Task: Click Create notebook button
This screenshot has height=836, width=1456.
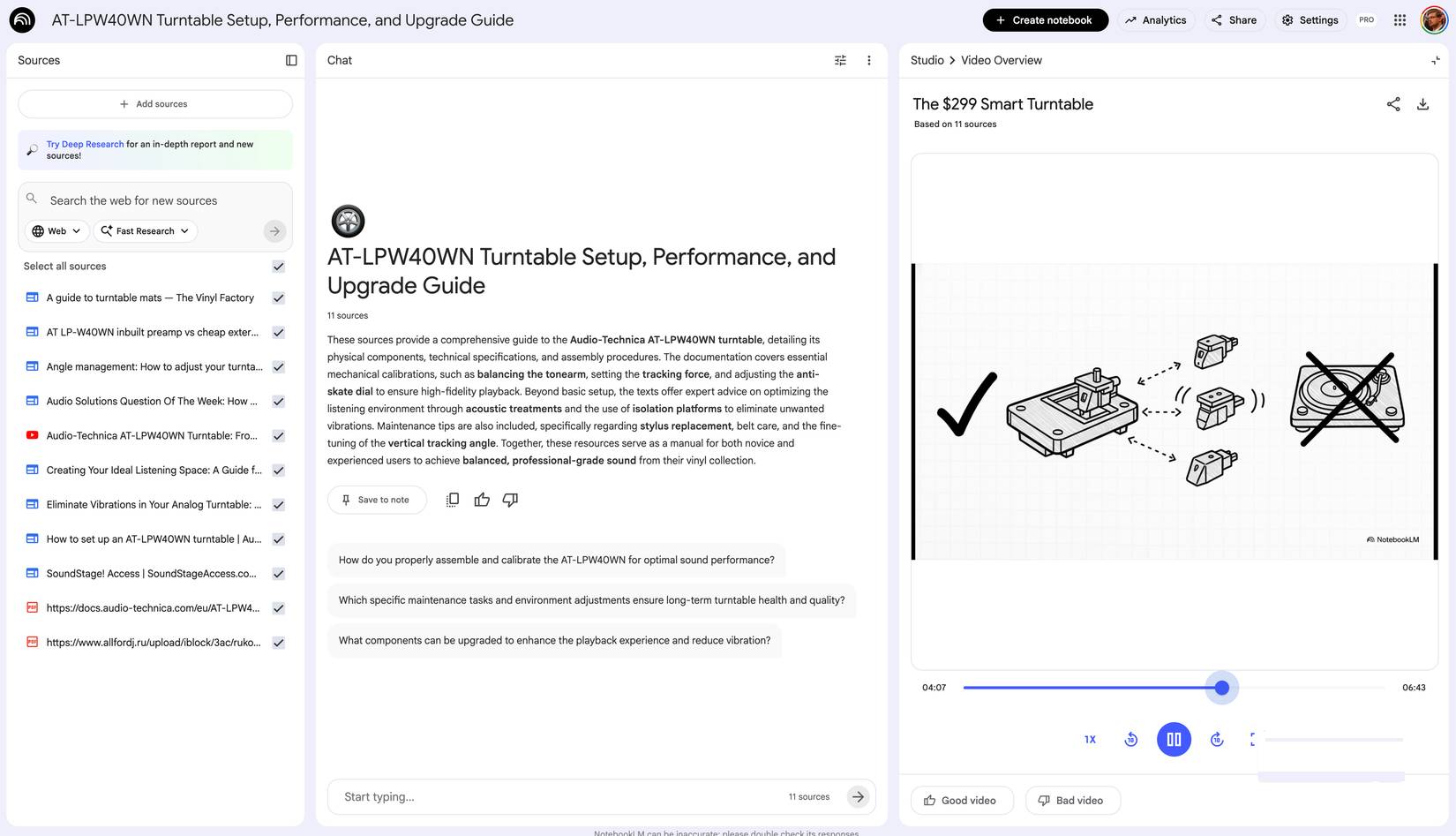Action: pyautogui.click(x=1045, y=19)
